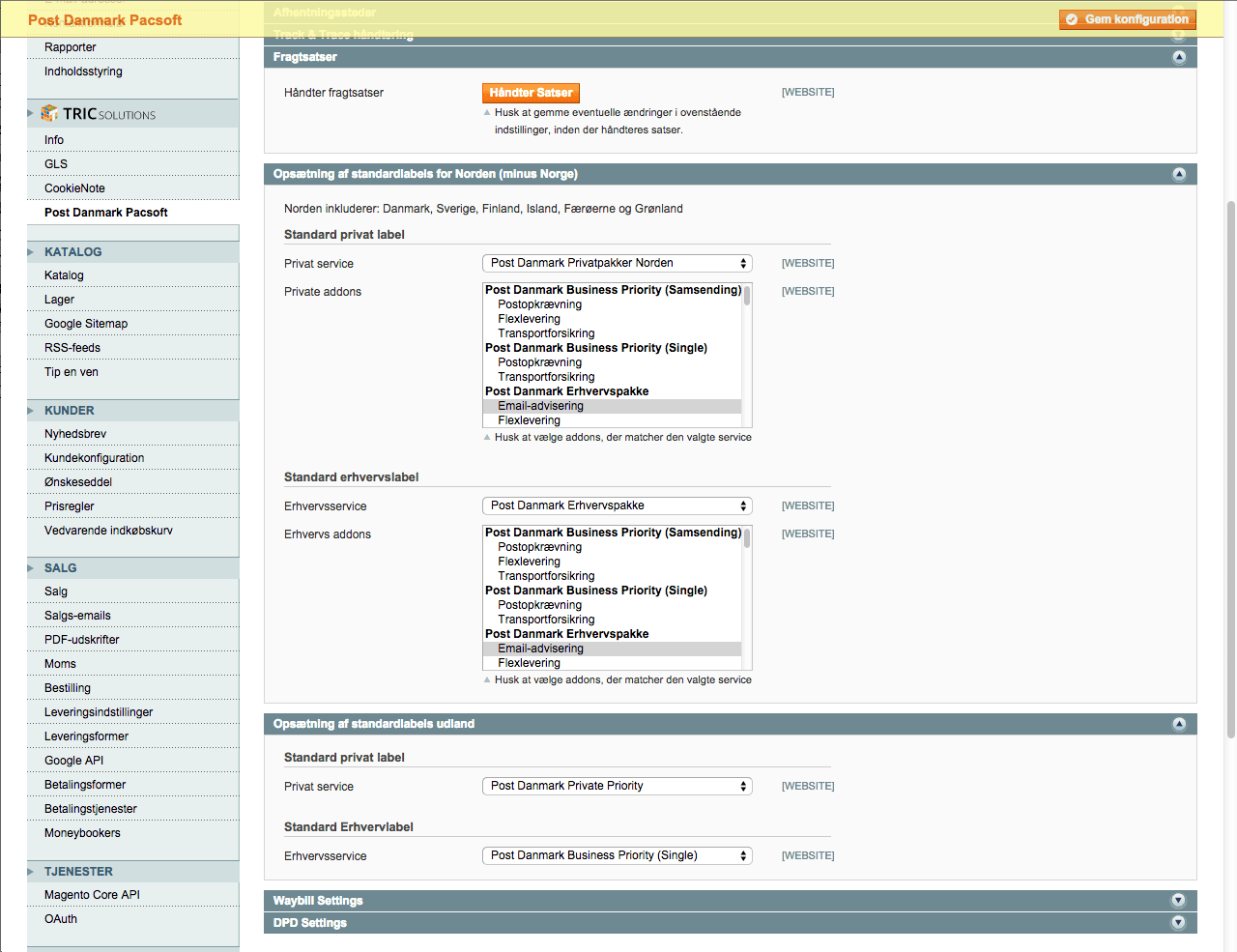Viewport: 1237px width, 952px height.
Task: Select Email-advisering in Erhvervs addons list
Action: [541, 649]
